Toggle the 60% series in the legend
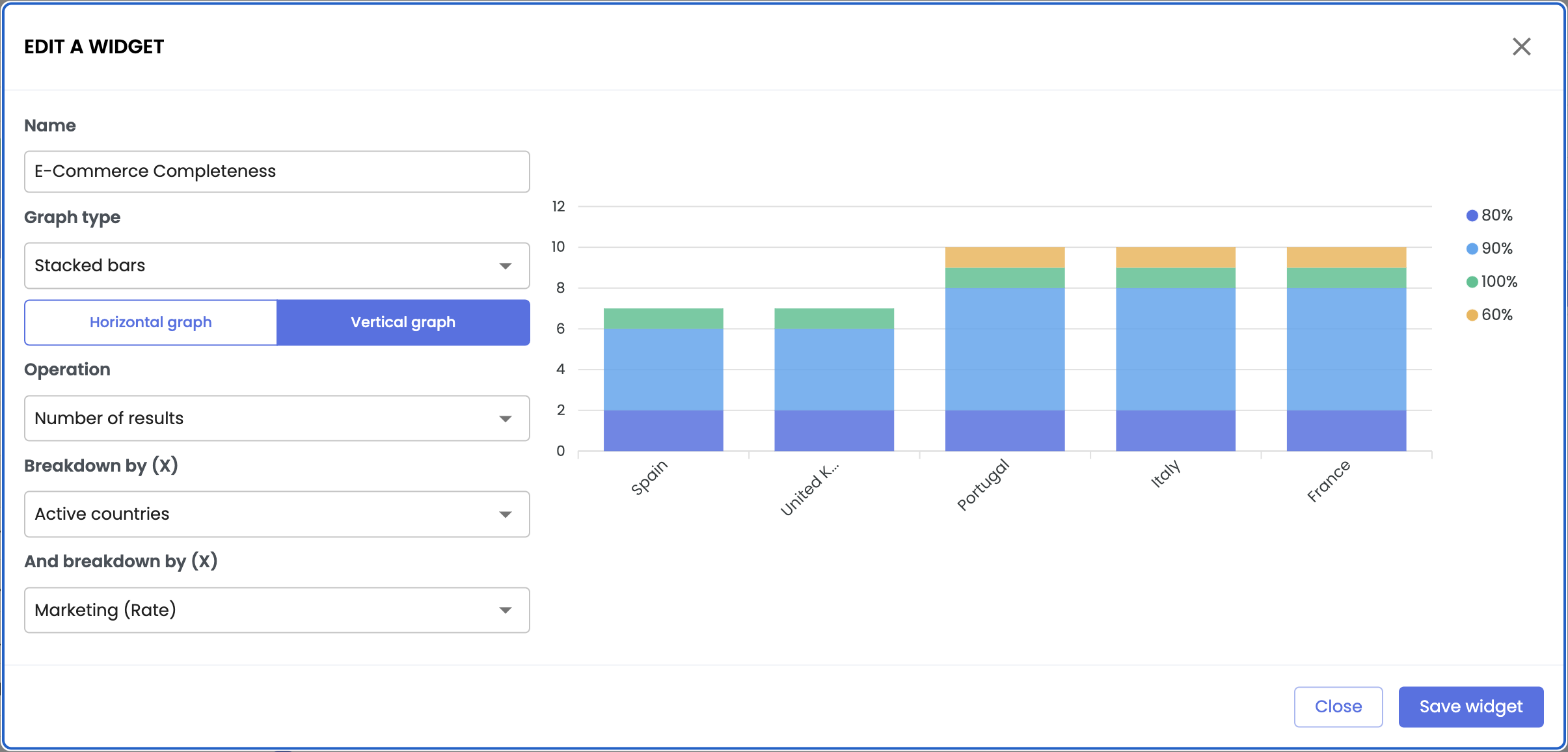The height and width of the screenshot is (752, 1568). point(1472,316)
